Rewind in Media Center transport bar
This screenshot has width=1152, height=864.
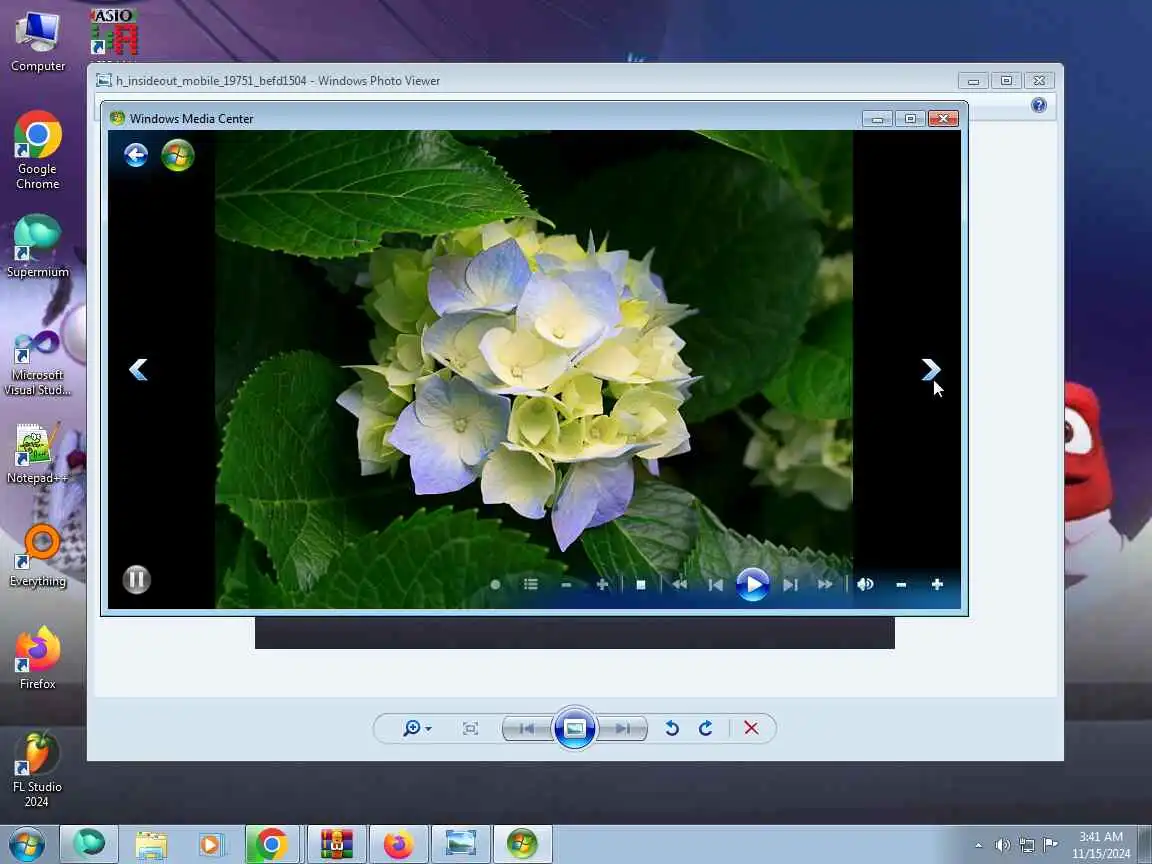(x=680, y=585)
